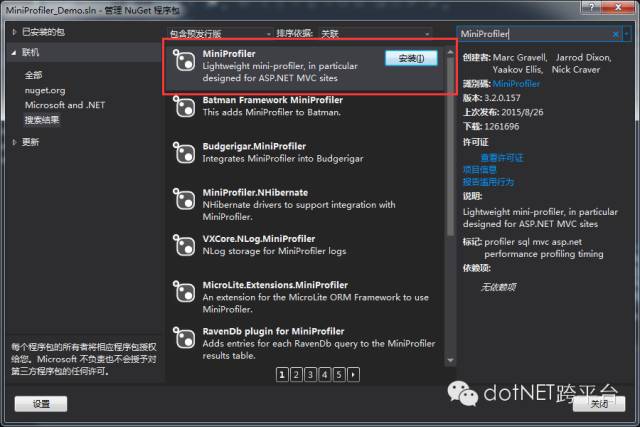Image resolution: width=640 pixels, height=427 pixels.
Task: Open the 排序依据 sort-by dropdown
Action: click(x=375, y=34)
